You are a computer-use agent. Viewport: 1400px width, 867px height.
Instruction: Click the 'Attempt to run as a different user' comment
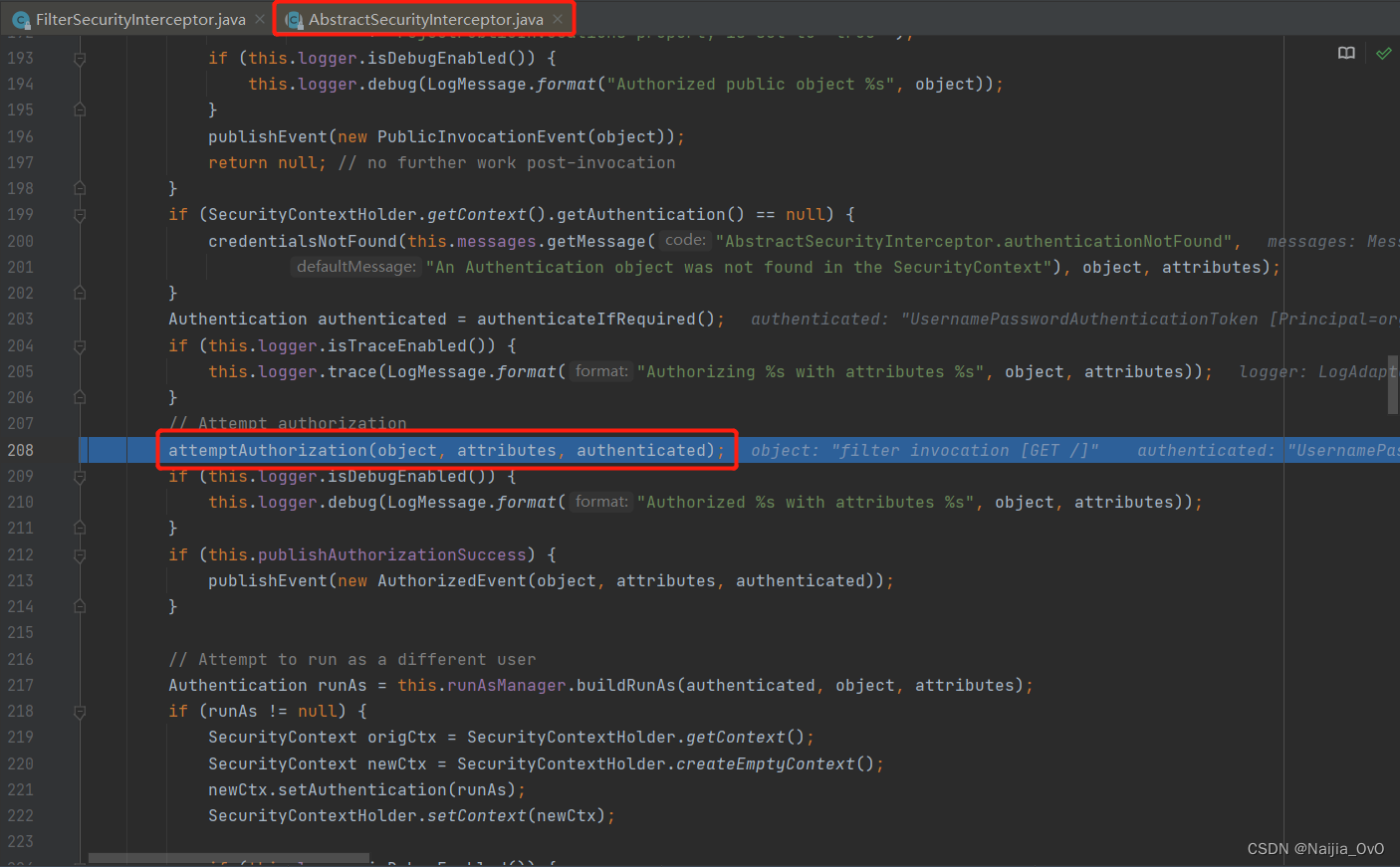351,659
